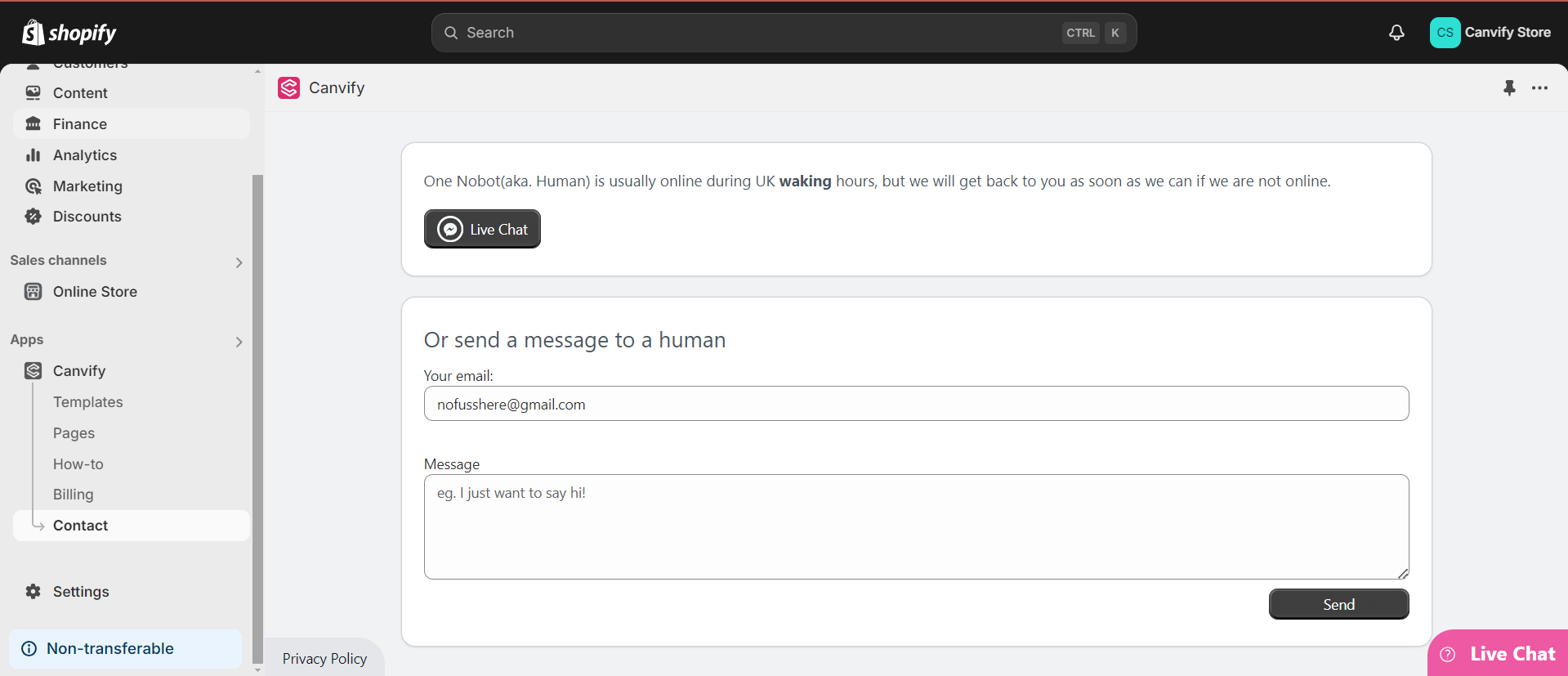
Task: Click the Finance bank icon
Action: point(33,124)
